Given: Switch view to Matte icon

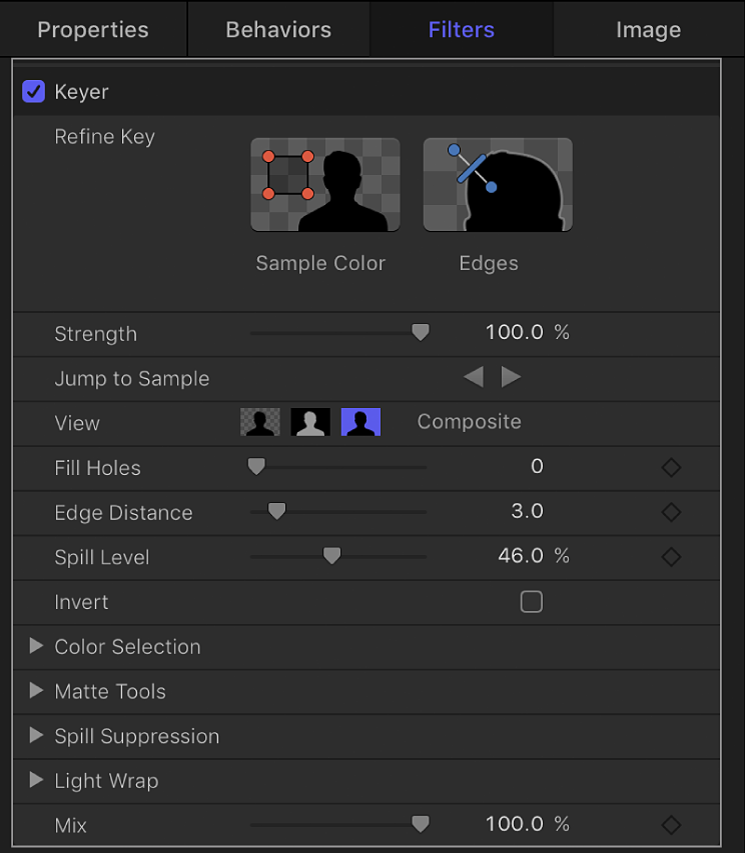Looking at the screenshot, I should click(x=310, y=422).
